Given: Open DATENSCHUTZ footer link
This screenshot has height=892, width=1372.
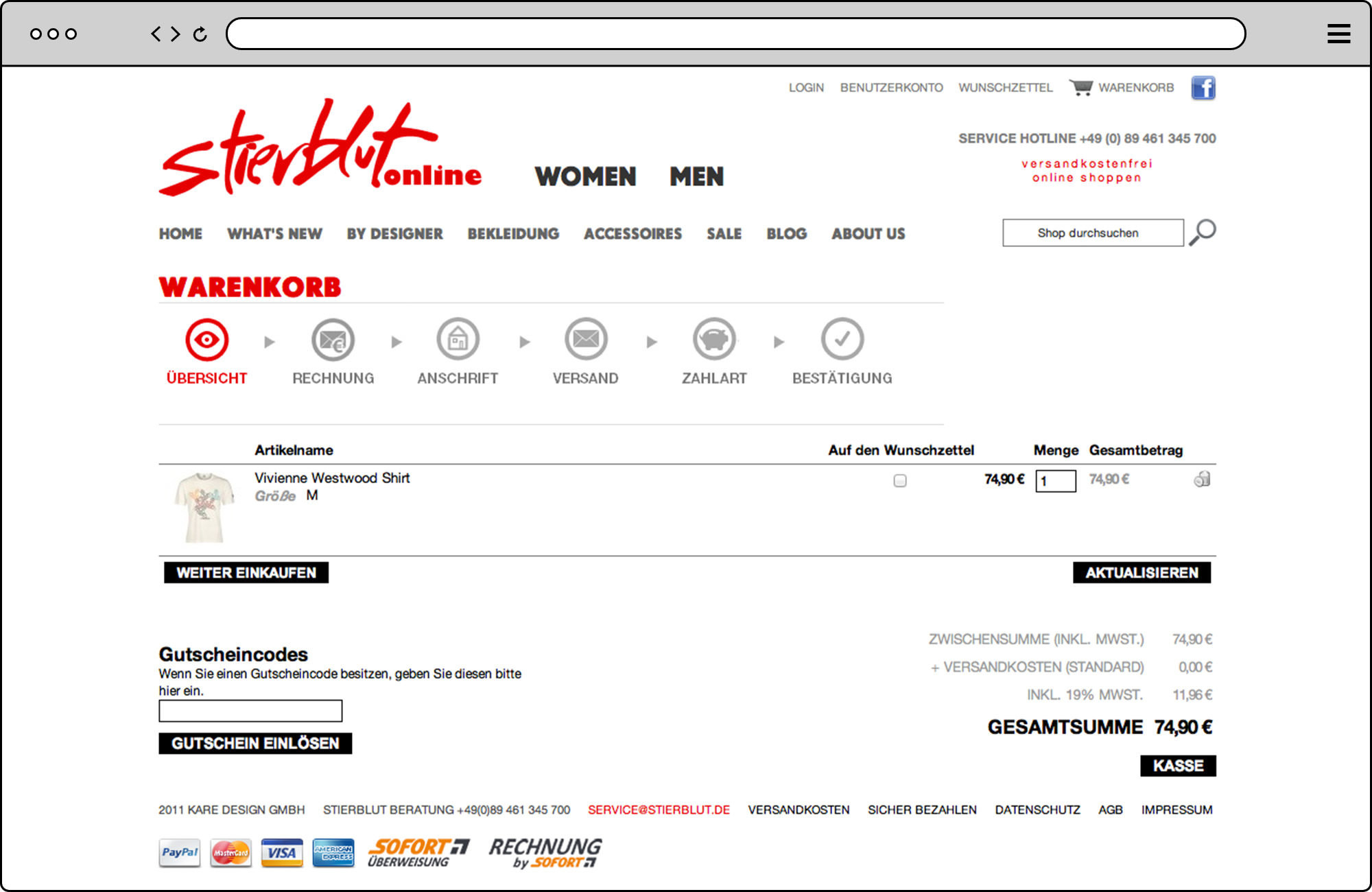Looking at the screenshot, I should [1037, 810].
